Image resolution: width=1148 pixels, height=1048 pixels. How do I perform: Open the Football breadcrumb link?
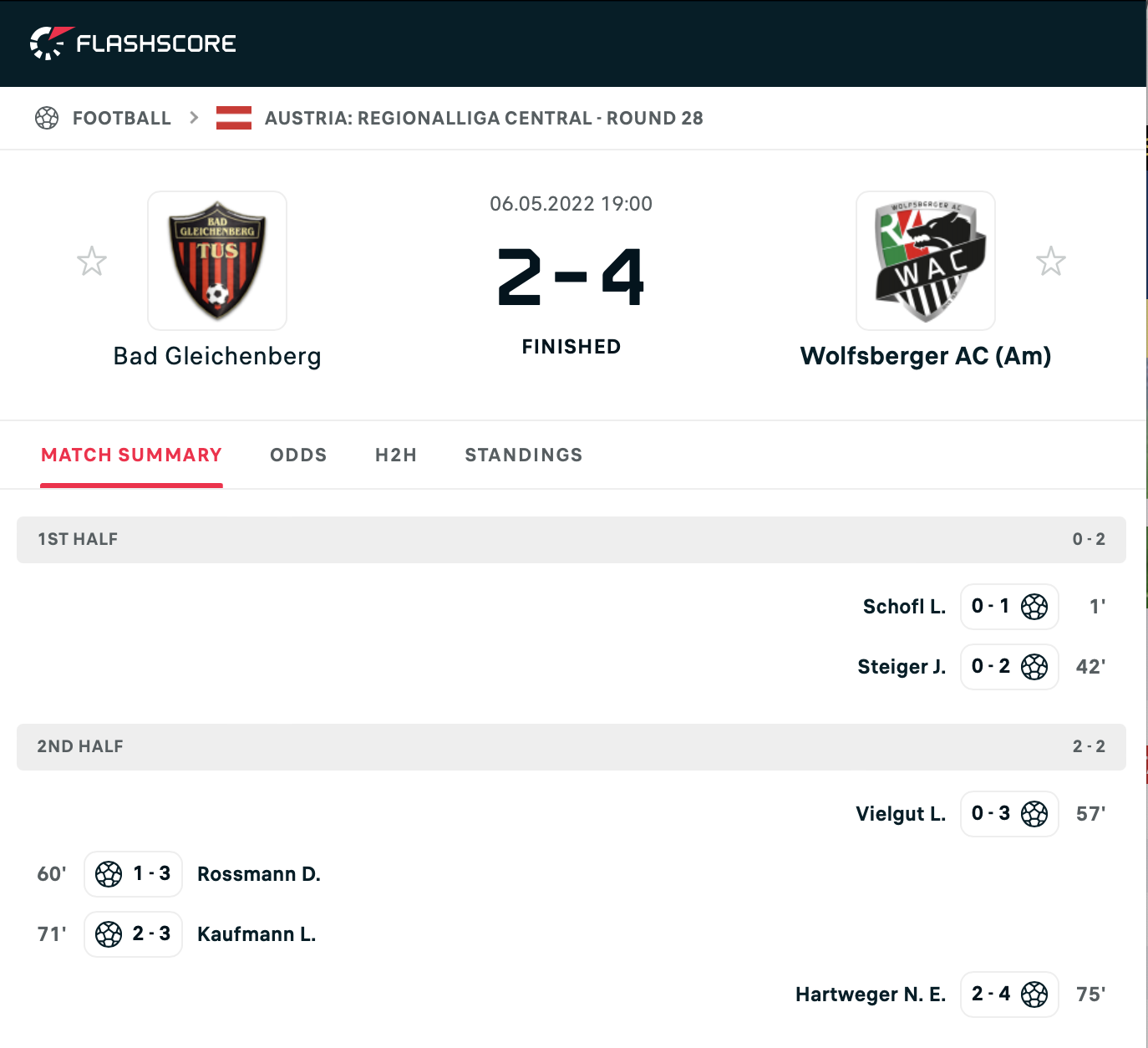[x=122, y=118]
